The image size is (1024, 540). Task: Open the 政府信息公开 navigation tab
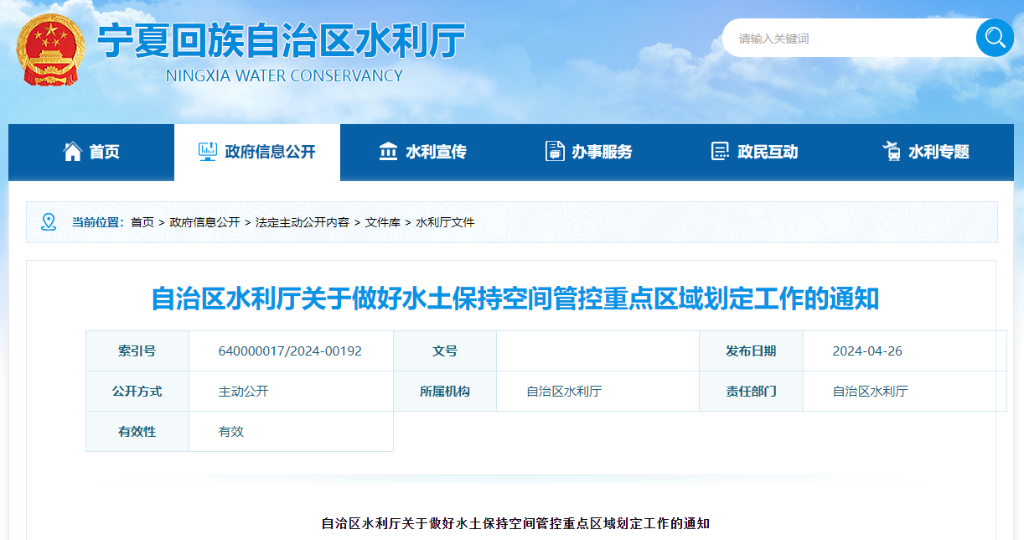[x=257, y=152]
